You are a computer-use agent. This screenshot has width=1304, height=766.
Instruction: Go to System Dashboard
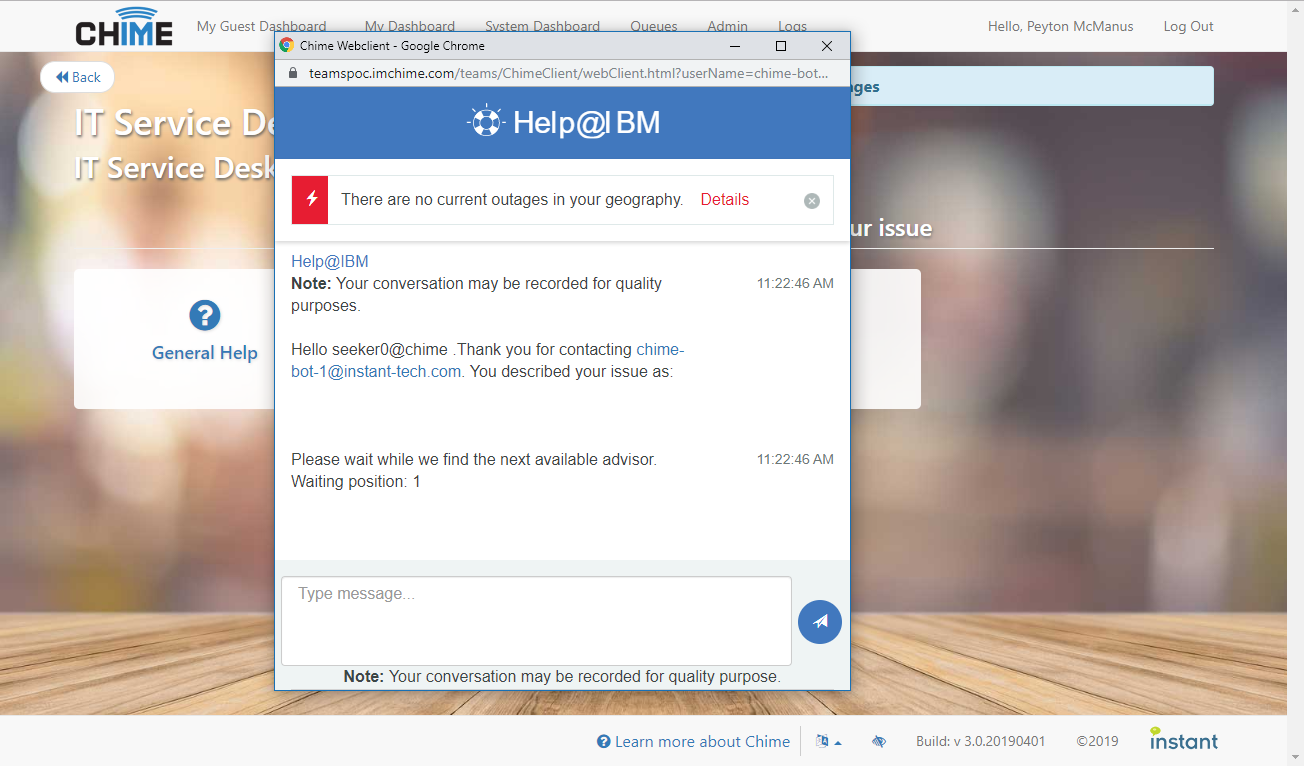[x=542, y=26]
